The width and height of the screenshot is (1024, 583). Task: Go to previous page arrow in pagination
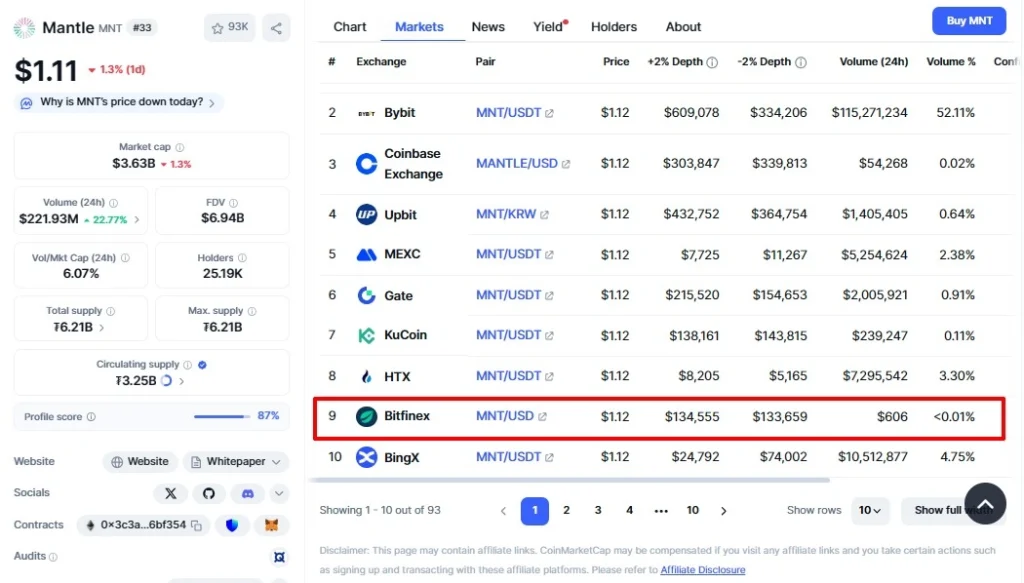[x=503, y=511]
